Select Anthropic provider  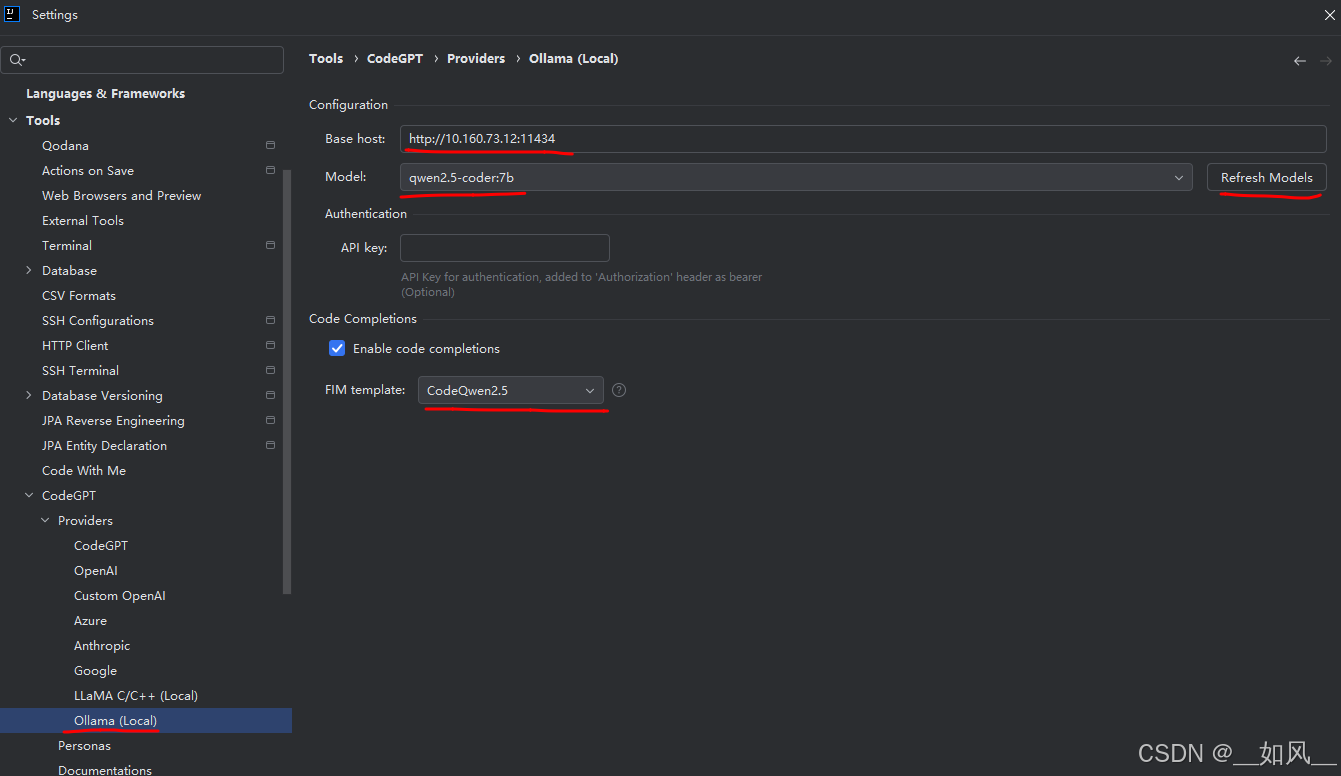102,645
